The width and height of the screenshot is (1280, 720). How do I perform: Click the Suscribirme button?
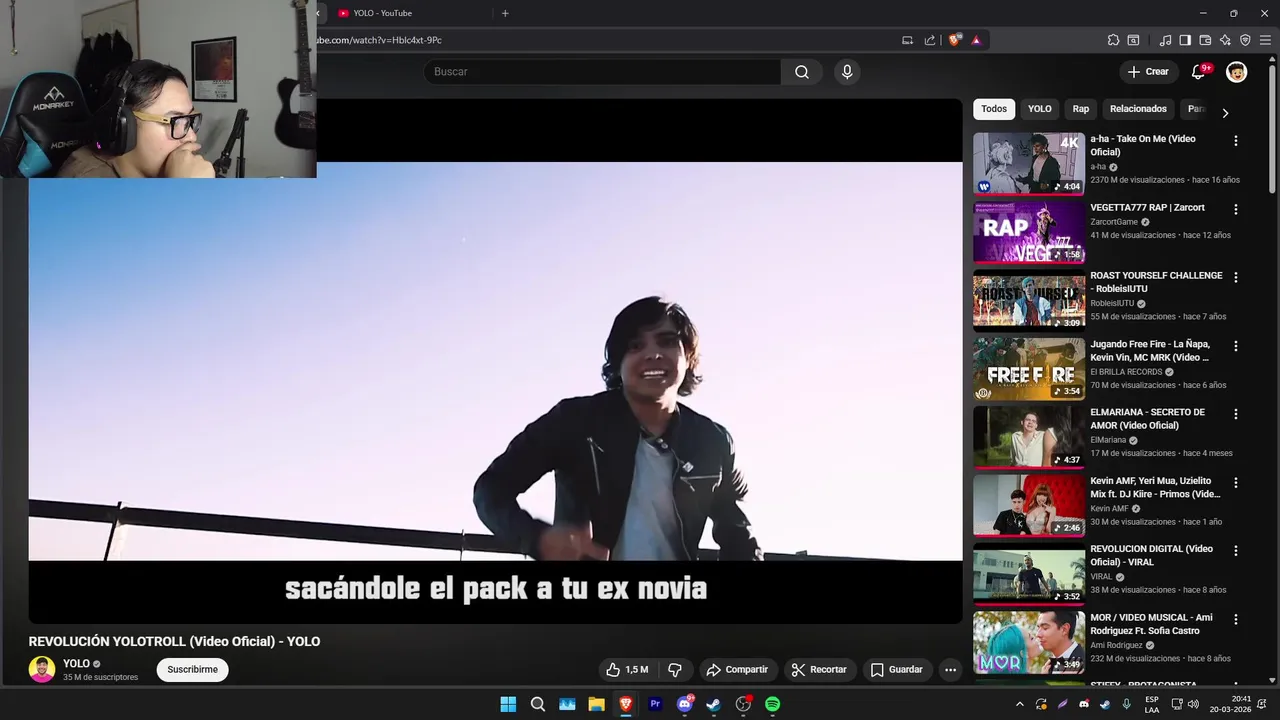pos(192,670)
